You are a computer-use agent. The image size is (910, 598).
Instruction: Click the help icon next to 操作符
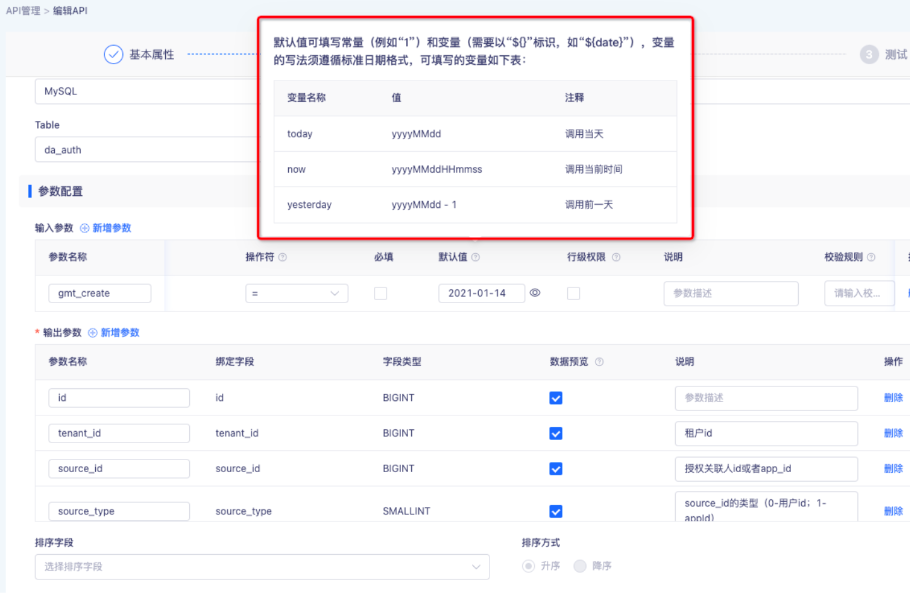[x=282, y=257]
